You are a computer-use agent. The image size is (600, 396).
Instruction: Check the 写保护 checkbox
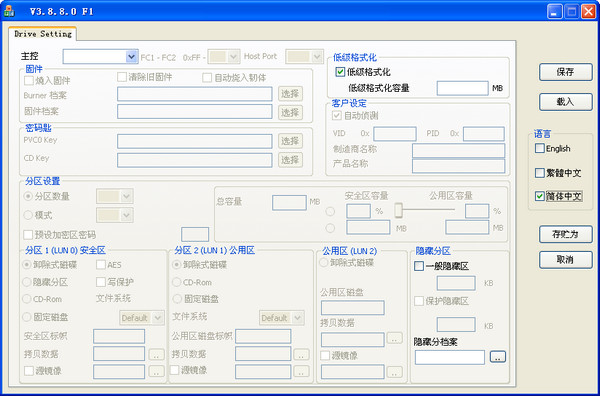coord(101,282)
